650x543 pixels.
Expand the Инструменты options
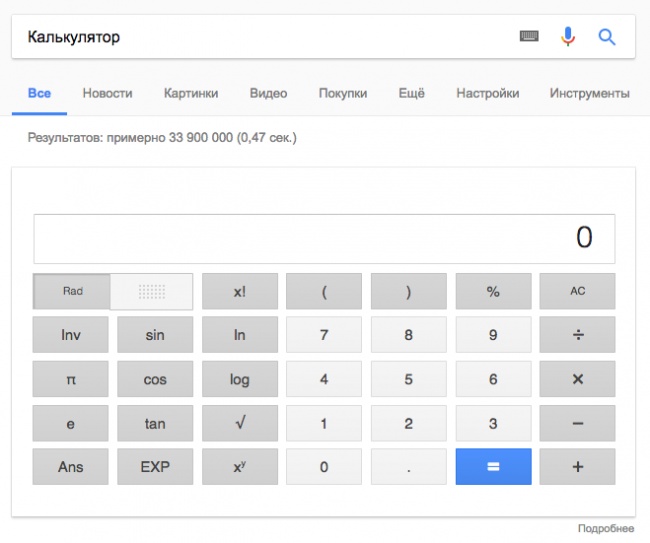coord(589,93)
